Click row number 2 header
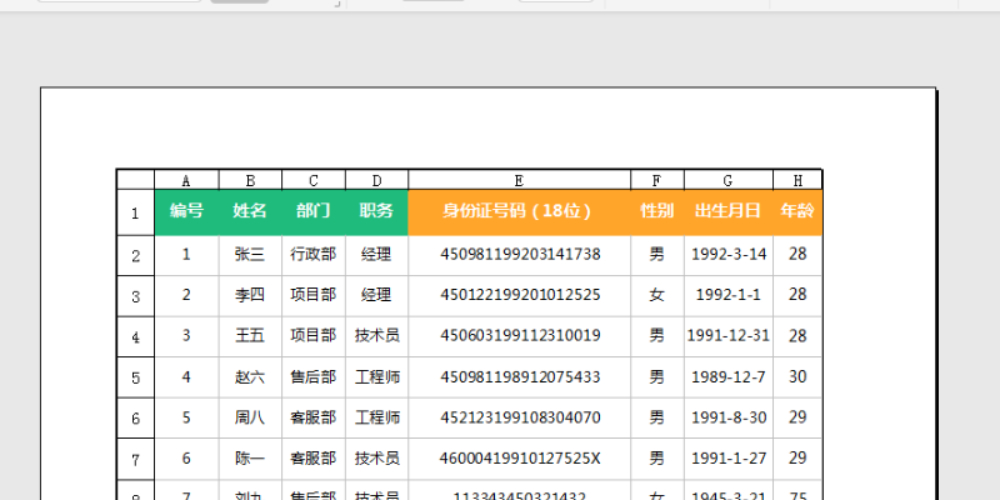 [x=135, y=256]
